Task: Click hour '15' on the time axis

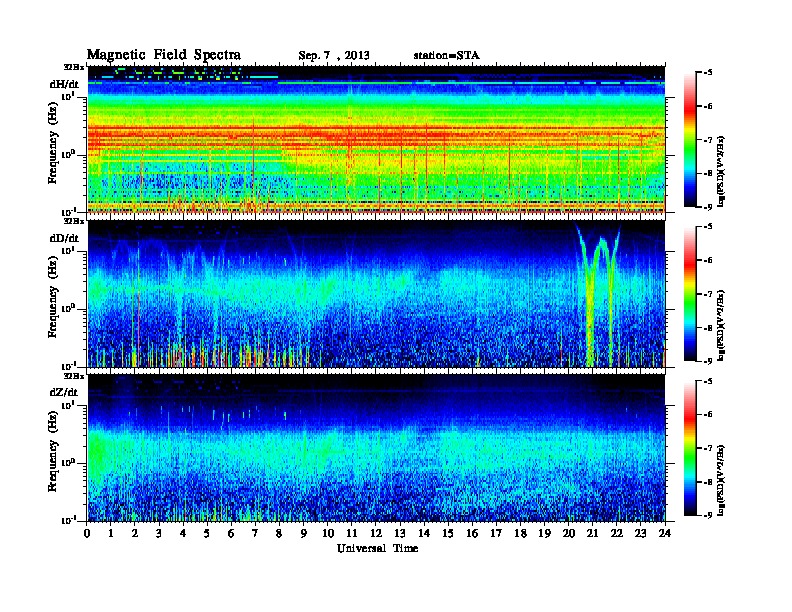Action: 448,533
